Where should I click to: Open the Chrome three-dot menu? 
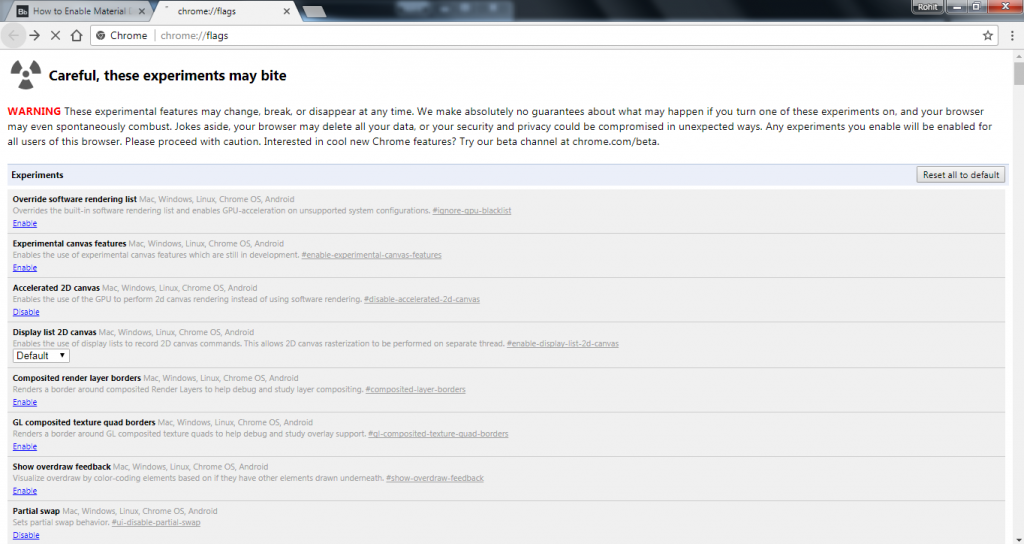[1012, 35]
